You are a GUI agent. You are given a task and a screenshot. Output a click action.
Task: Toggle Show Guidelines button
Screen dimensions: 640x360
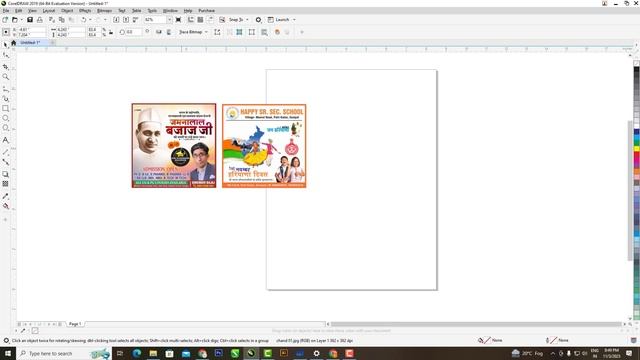pos(210,20)
